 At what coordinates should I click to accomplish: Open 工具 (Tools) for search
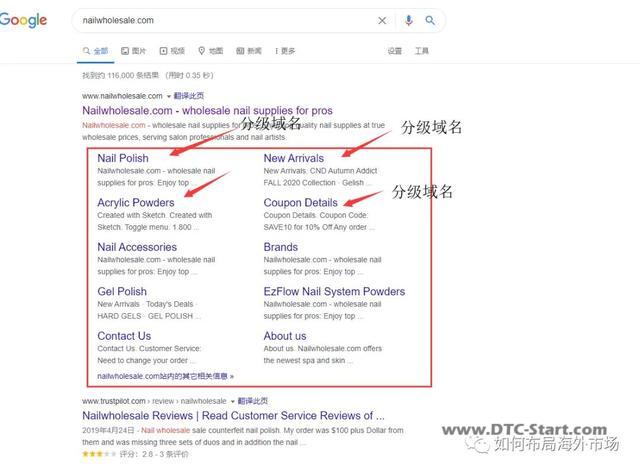click(x=422, y=51)
